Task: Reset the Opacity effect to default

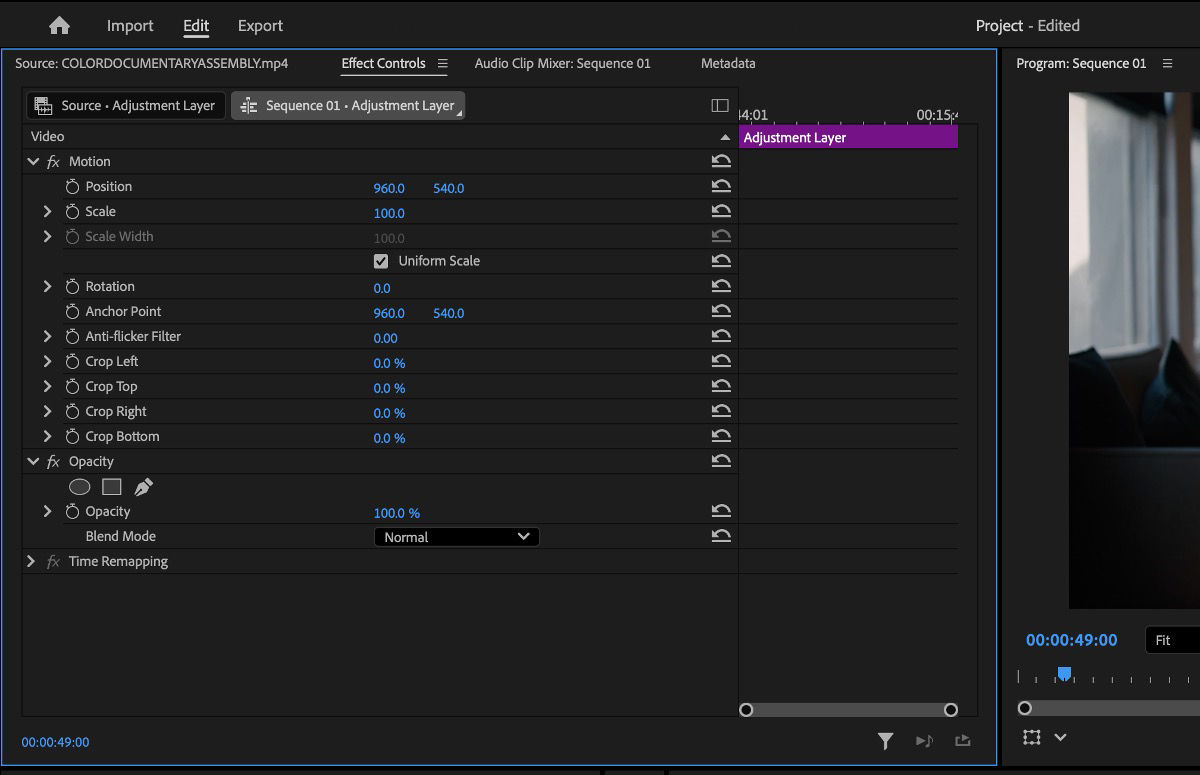Action: pyautogui.click(x=722, y=461)
